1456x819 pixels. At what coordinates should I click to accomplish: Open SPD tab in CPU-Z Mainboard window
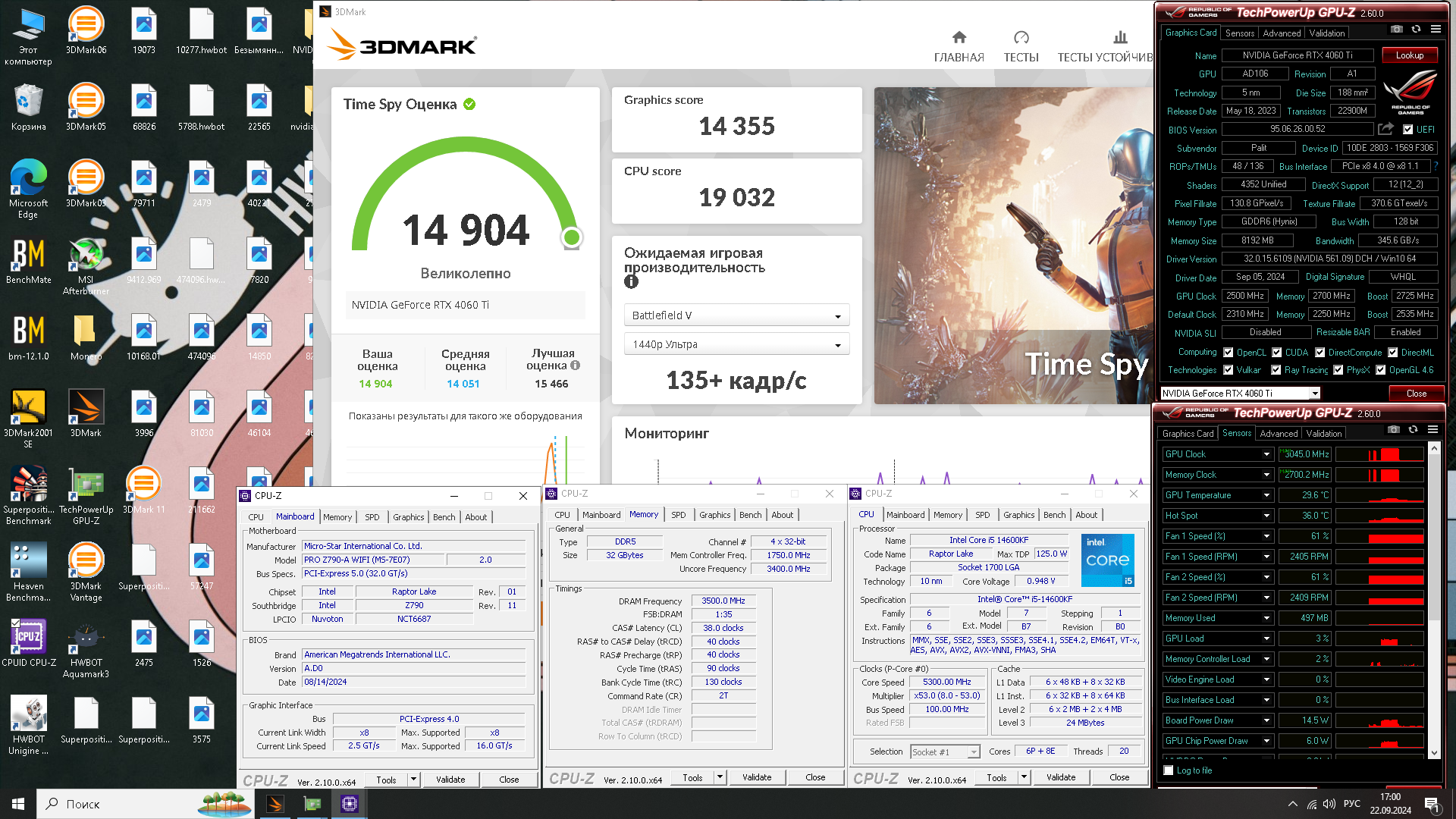pyautogui.click(x=372, y=517)
